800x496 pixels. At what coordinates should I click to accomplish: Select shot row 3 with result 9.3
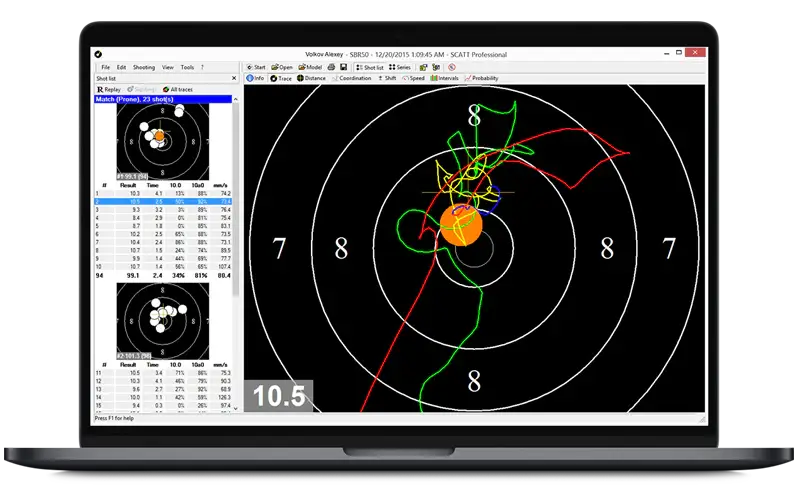pyautogui.click(x=163, y=210)
